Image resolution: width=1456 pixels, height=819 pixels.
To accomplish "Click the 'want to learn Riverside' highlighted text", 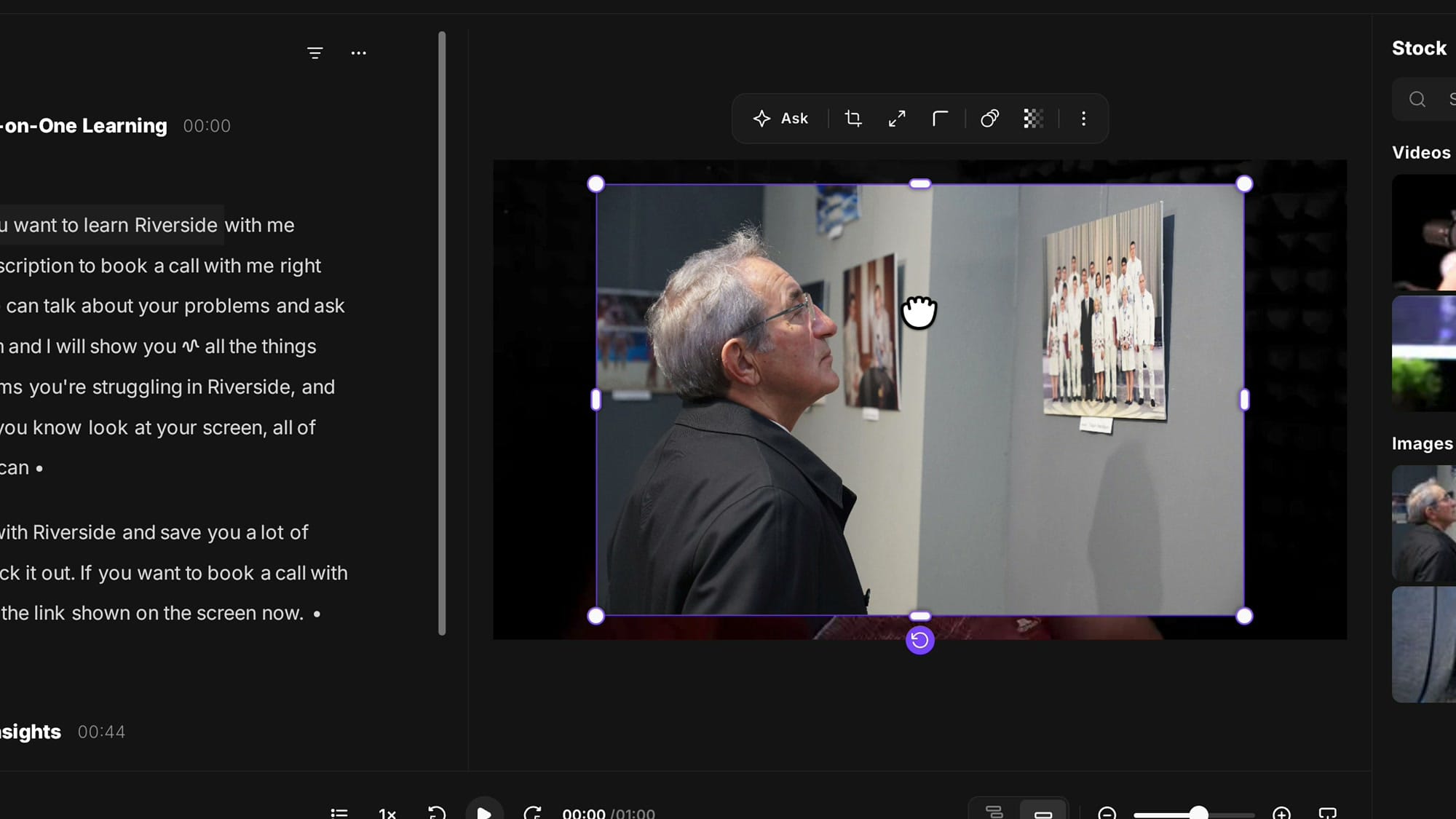I will [x=116, y=225].
